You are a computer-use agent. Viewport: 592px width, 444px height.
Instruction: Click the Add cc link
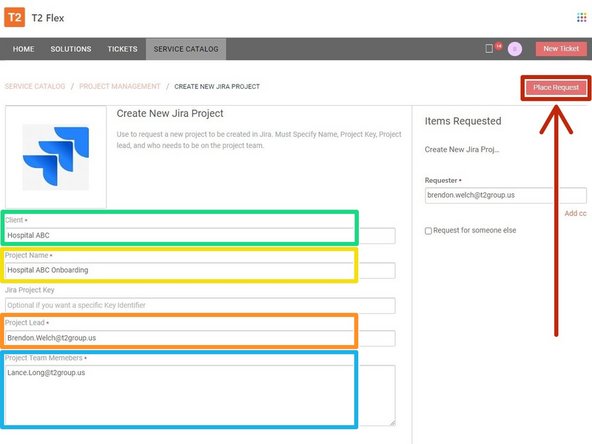[x=575, y=213]
